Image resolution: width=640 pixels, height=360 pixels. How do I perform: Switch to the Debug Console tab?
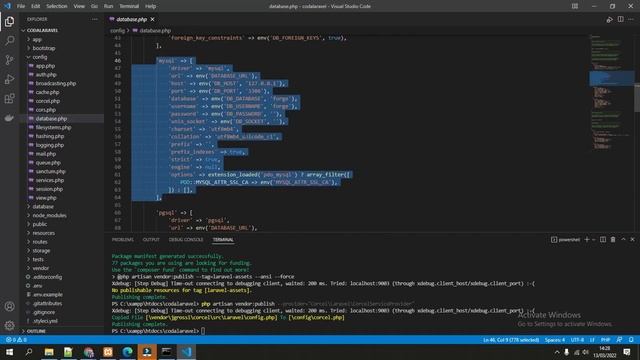tap(186, 240)
